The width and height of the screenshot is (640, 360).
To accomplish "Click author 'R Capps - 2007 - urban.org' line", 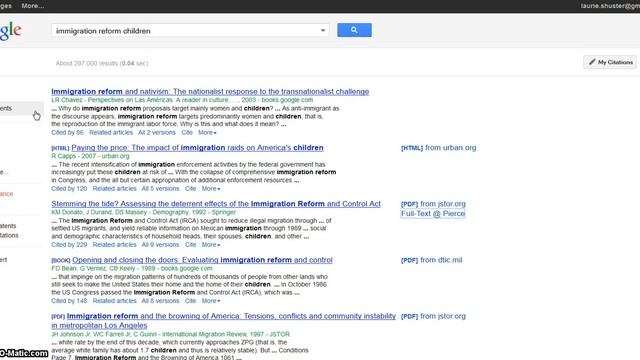I will pyautogui.click(x=90, y=156).
